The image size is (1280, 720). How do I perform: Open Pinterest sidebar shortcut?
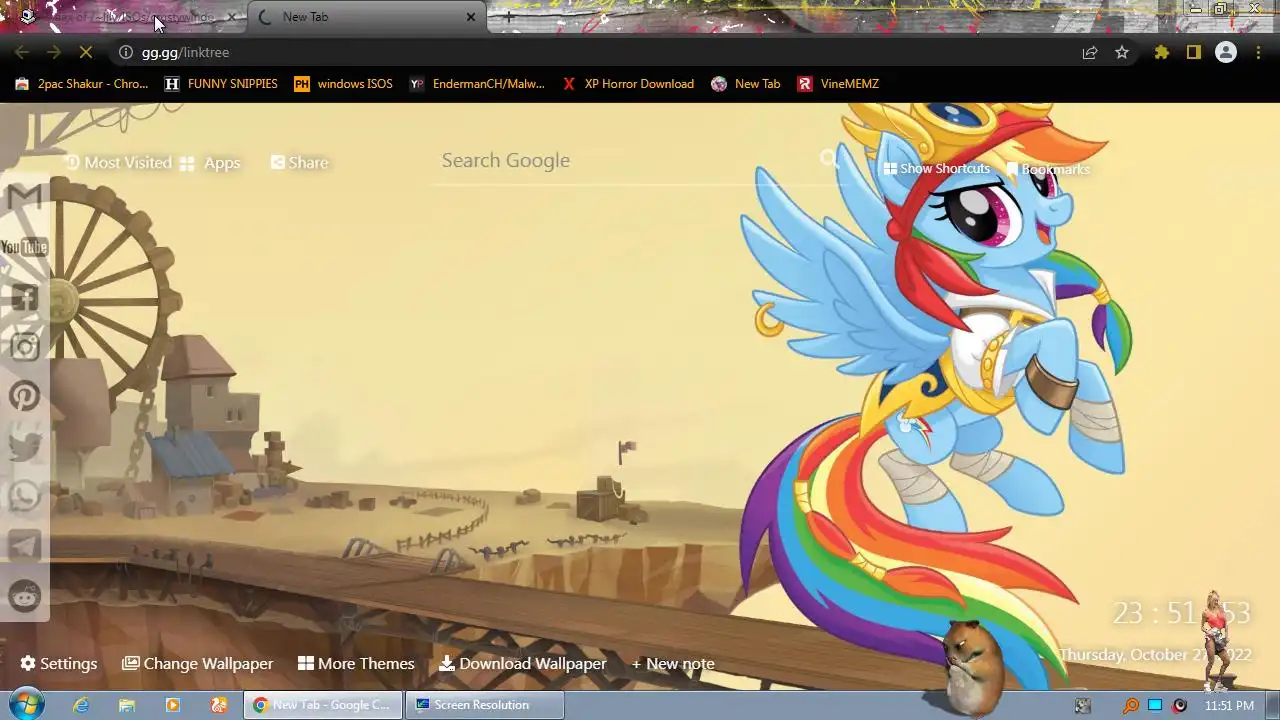(x=24, y=396)
